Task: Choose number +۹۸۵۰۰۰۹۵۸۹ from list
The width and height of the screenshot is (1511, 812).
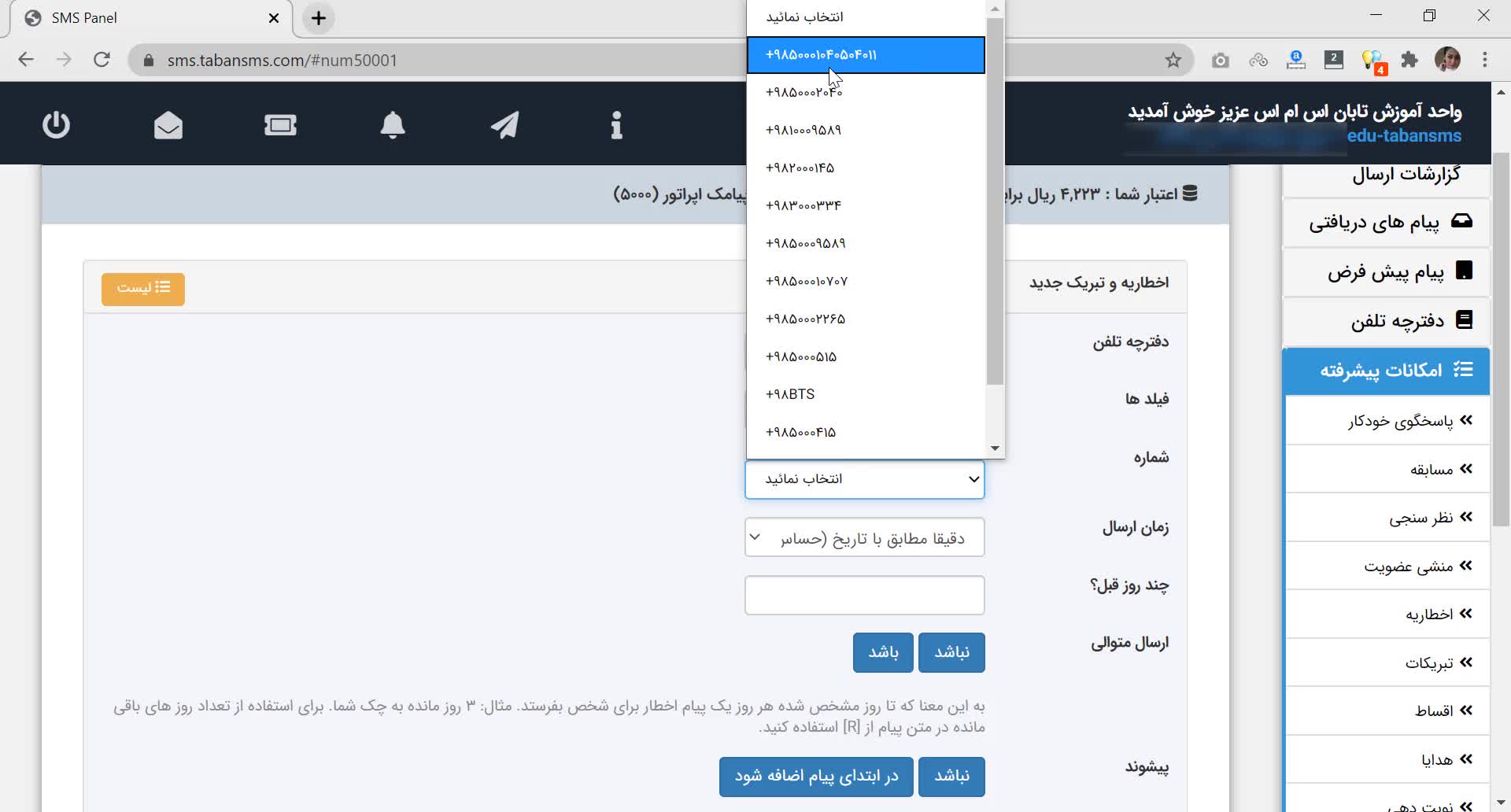Action: coord(866,243)
